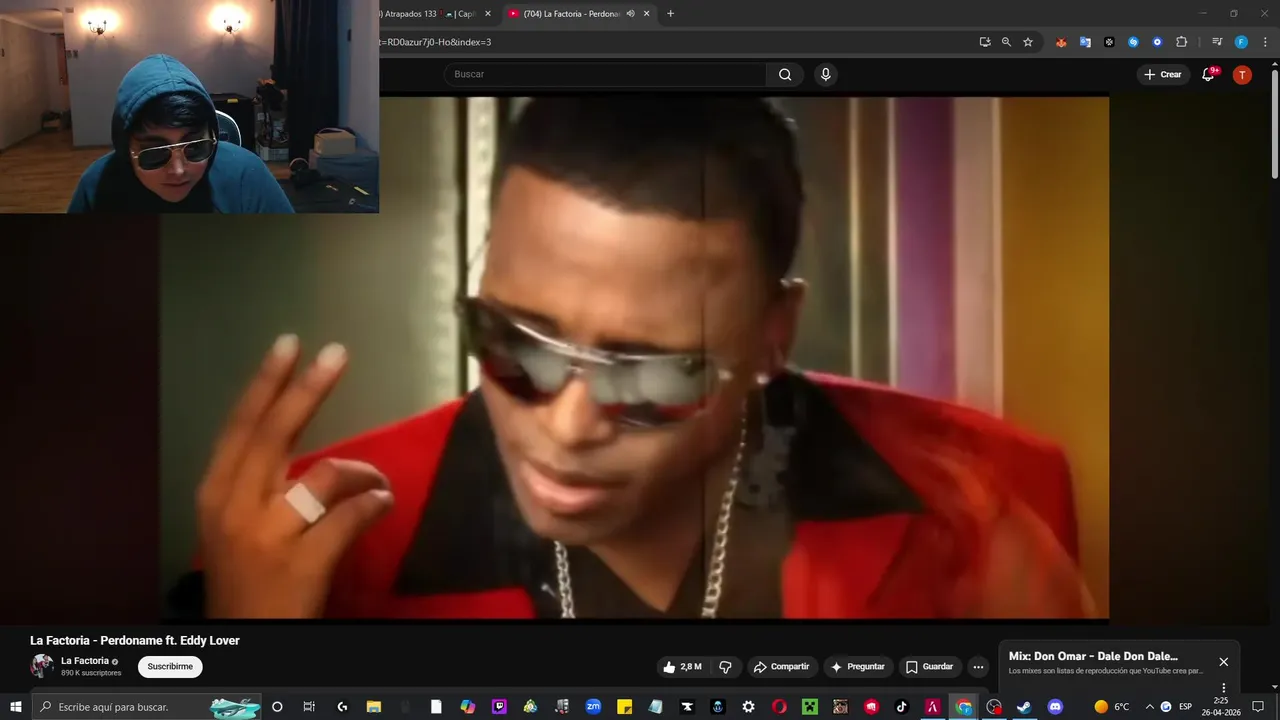Screen dimensions: 1280x720
Task: Open the Extensions puzzle menu
Action: 1181,42
